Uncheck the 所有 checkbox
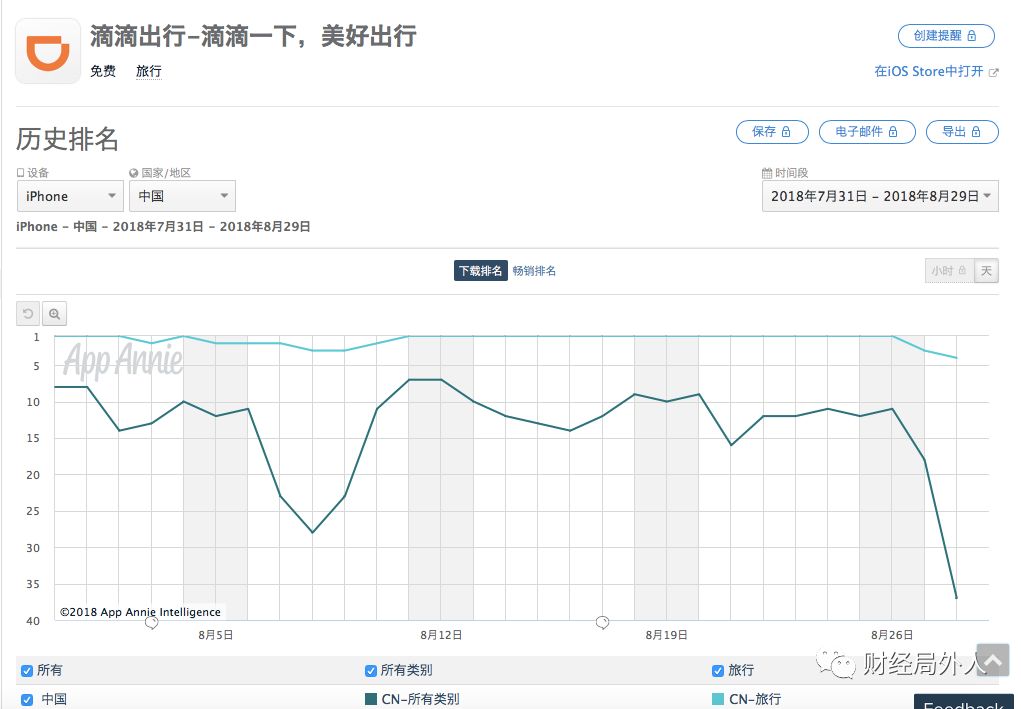This screenshot has width=1021, height=709. [27, 671]
